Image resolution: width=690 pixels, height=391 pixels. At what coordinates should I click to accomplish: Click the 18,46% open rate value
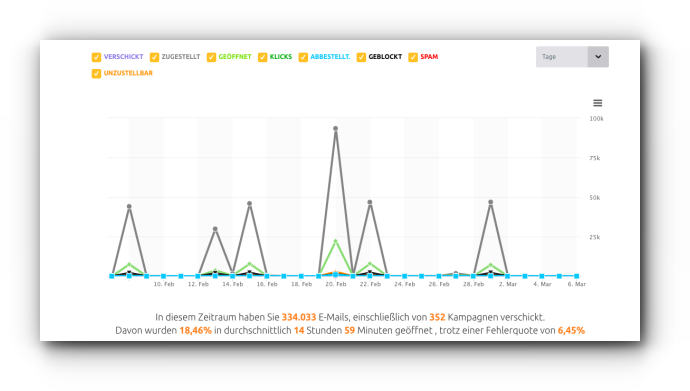[195, 330]
